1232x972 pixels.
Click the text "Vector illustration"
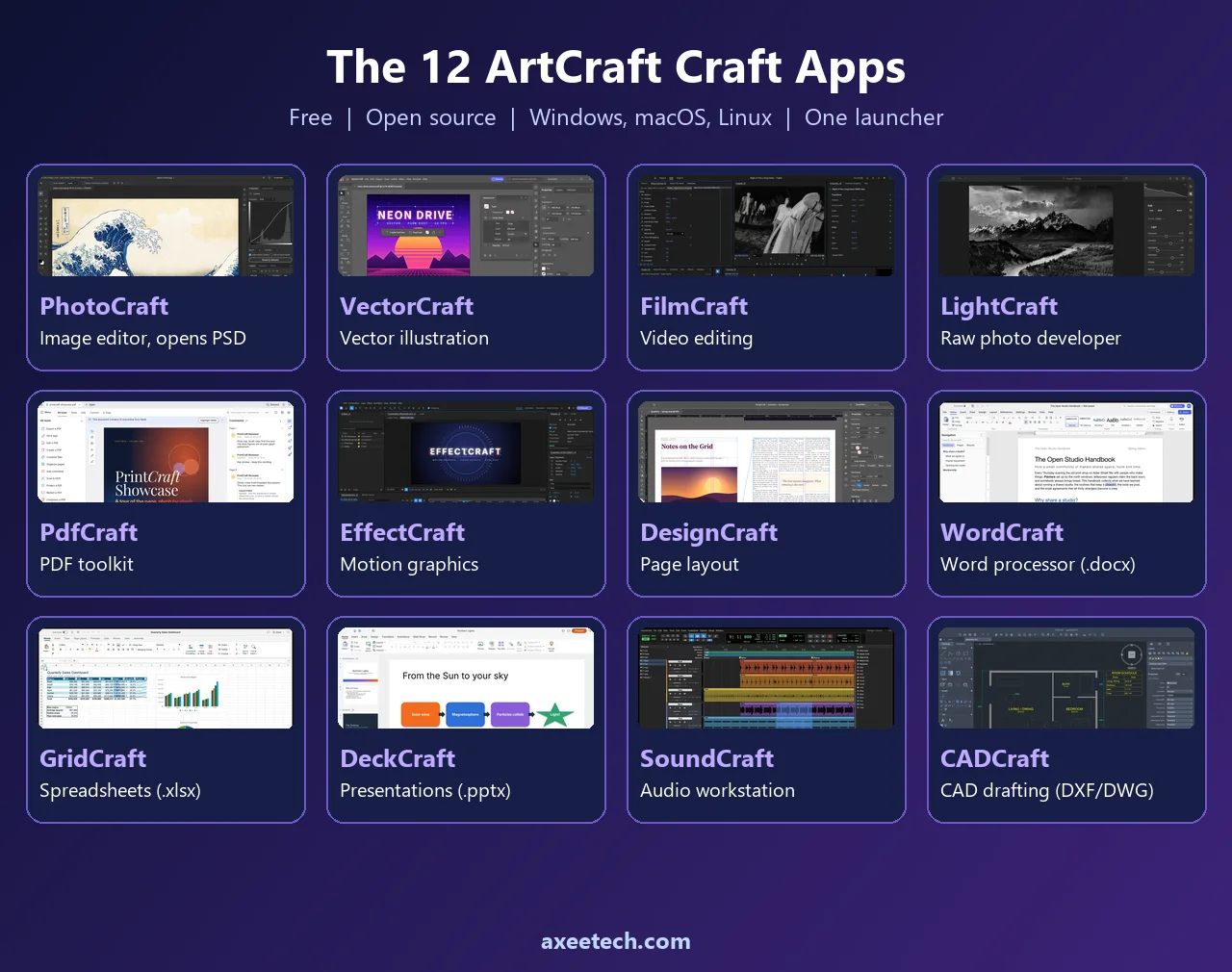pyautogui.click(x=414, y=338)
